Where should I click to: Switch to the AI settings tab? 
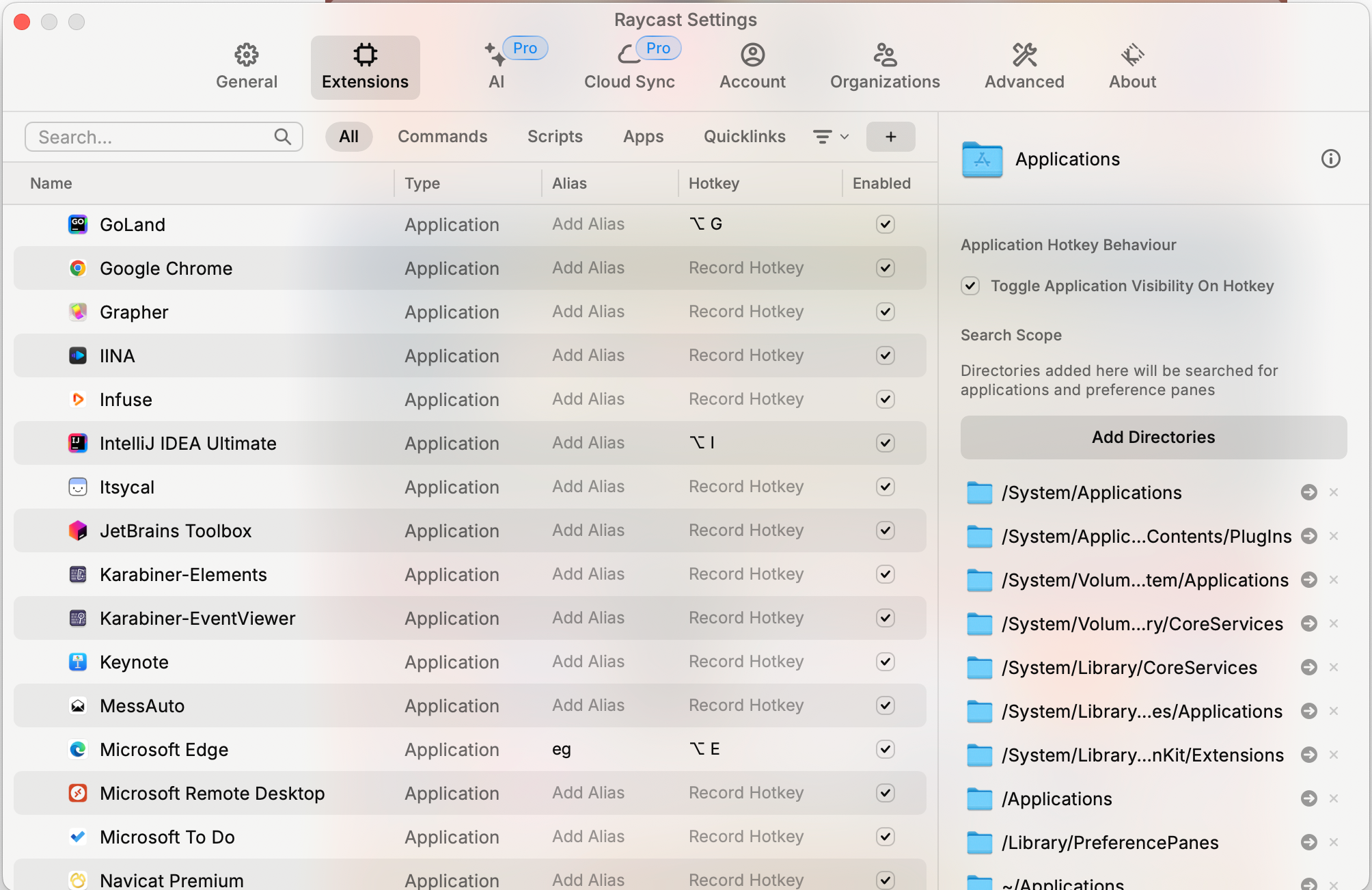[x=497, y=67]
